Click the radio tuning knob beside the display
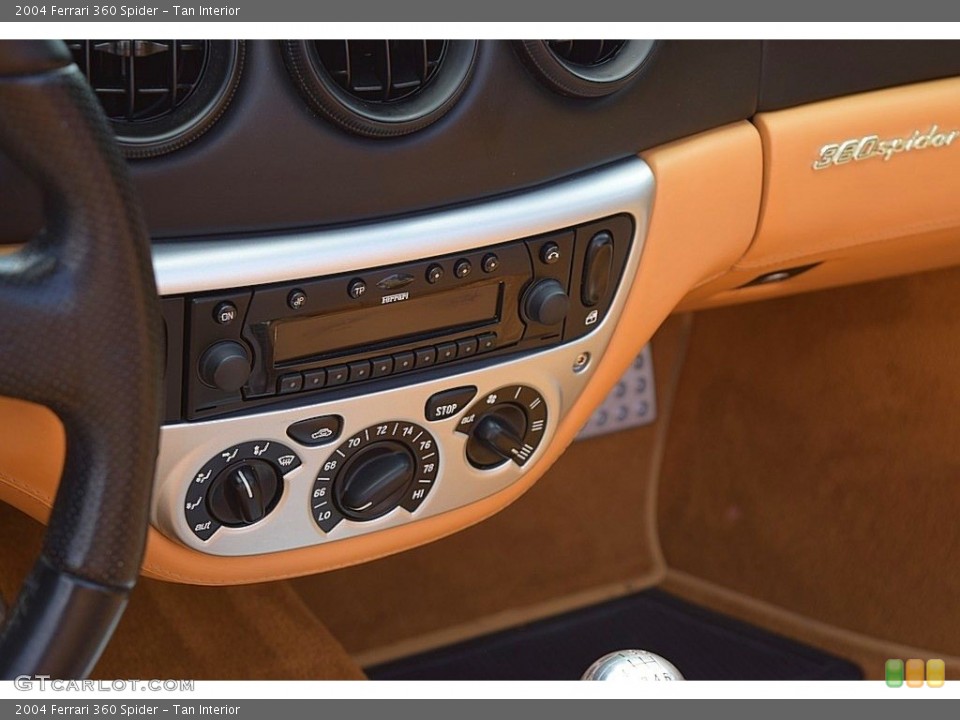The width and height of the screenshot is (960, 720). click(545, 302)
